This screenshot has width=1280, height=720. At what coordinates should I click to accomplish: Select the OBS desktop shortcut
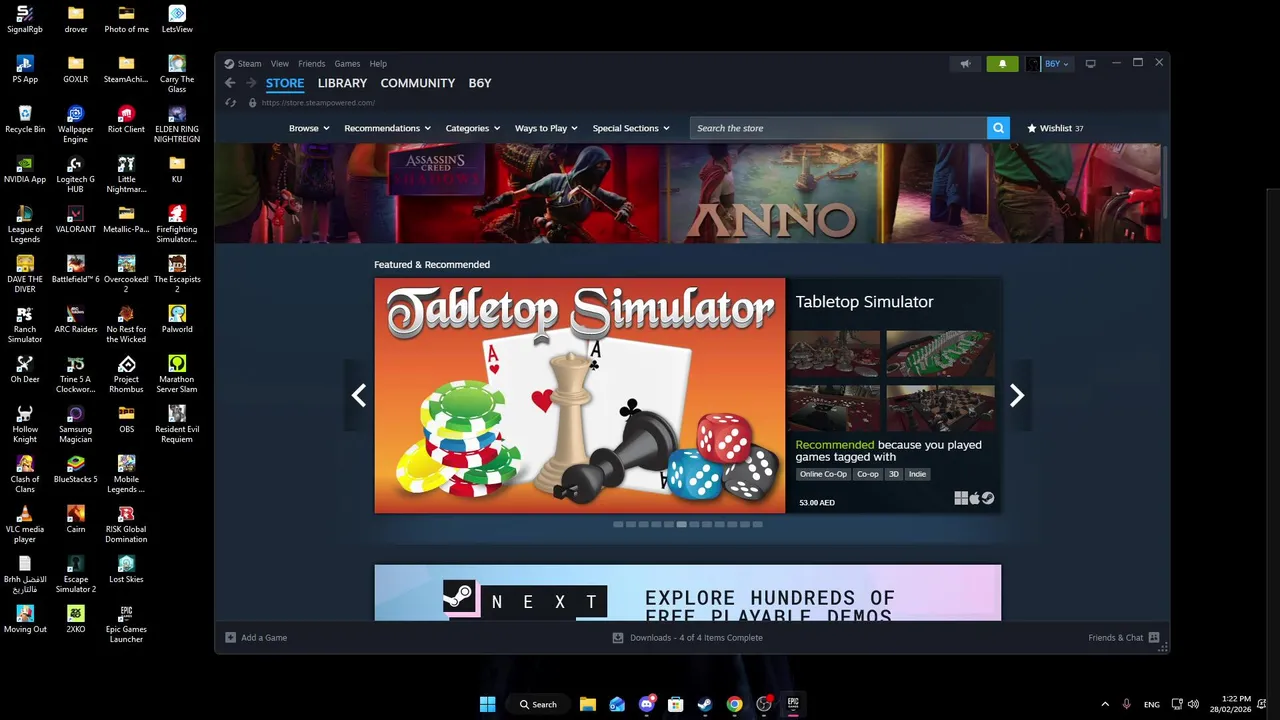(126, 419)
